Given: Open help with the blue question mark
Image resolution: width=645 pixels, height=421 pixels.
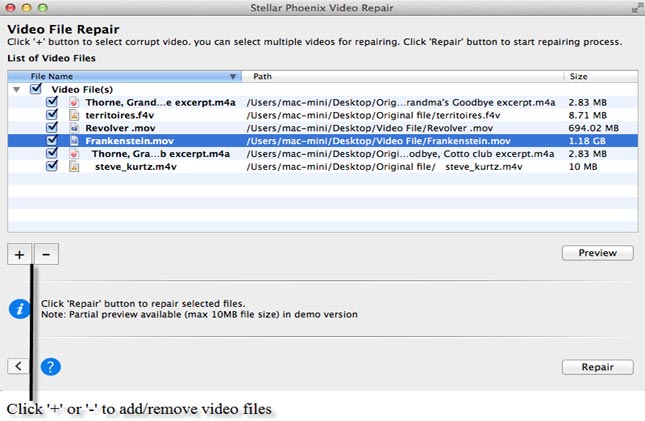Looking at the screenshot, I should tap(51, 366).
